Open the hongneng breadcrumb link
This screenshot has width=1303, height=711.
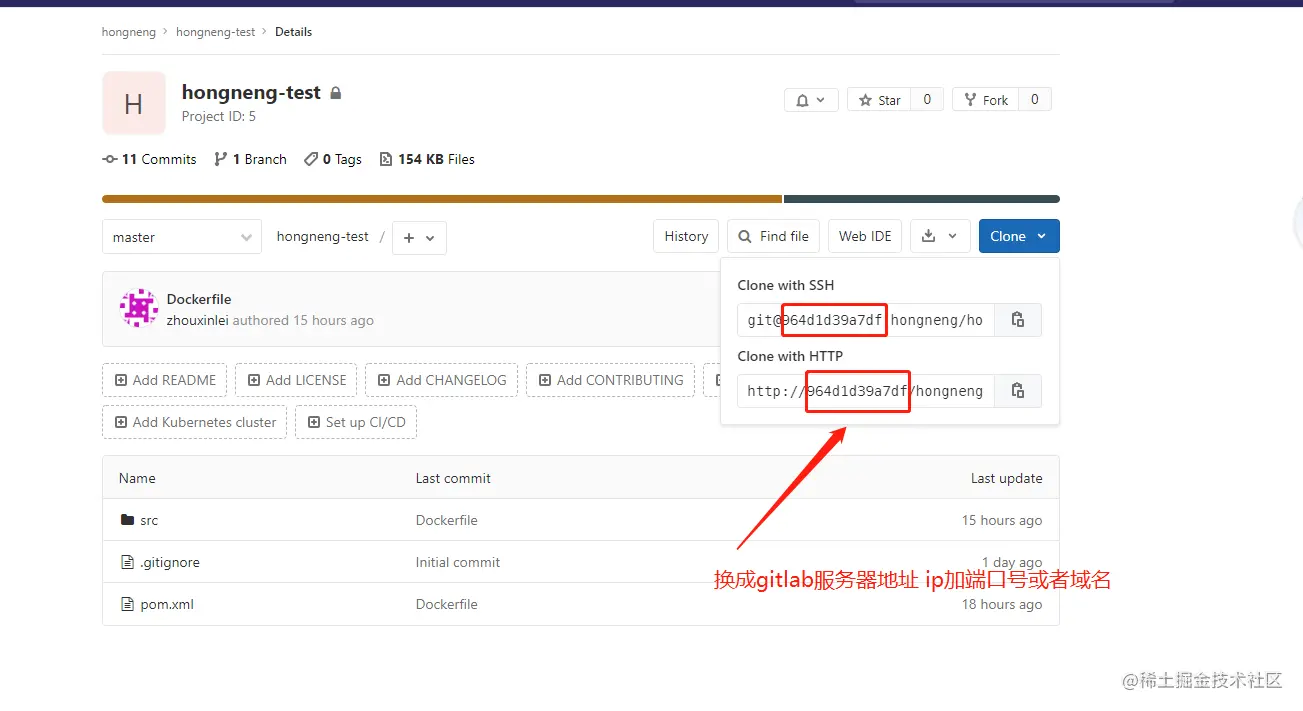click(x=129, y=32)
